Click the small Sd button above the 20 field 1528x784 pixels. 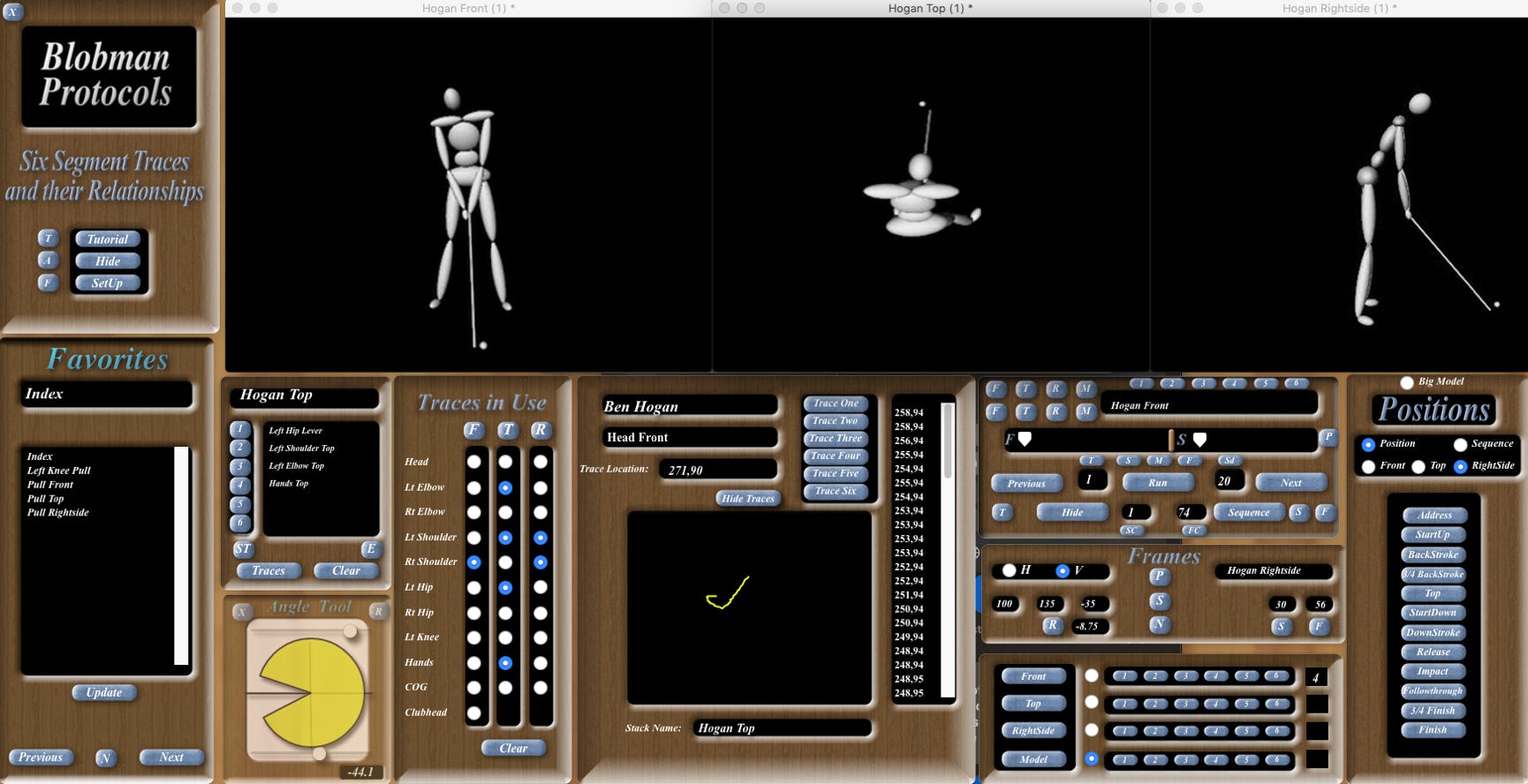(x=1229, y=460)
